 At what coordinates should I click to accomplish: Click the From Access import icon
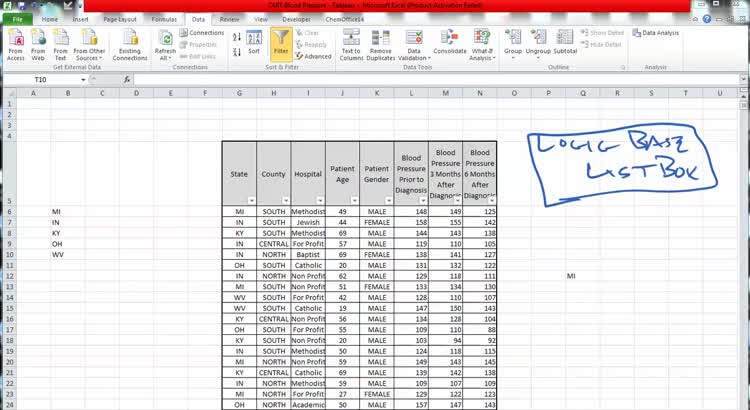click(16, 45)
